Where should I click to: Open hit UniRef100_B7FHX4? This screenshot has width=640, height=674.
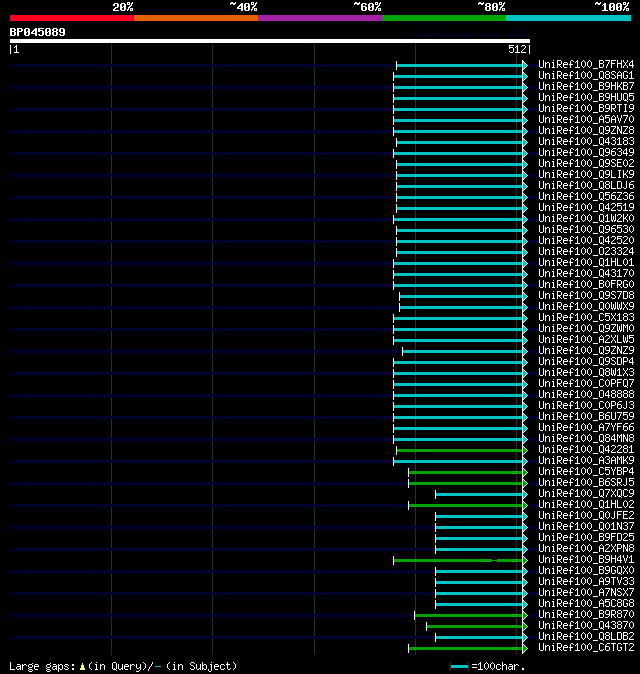point(586,64)
